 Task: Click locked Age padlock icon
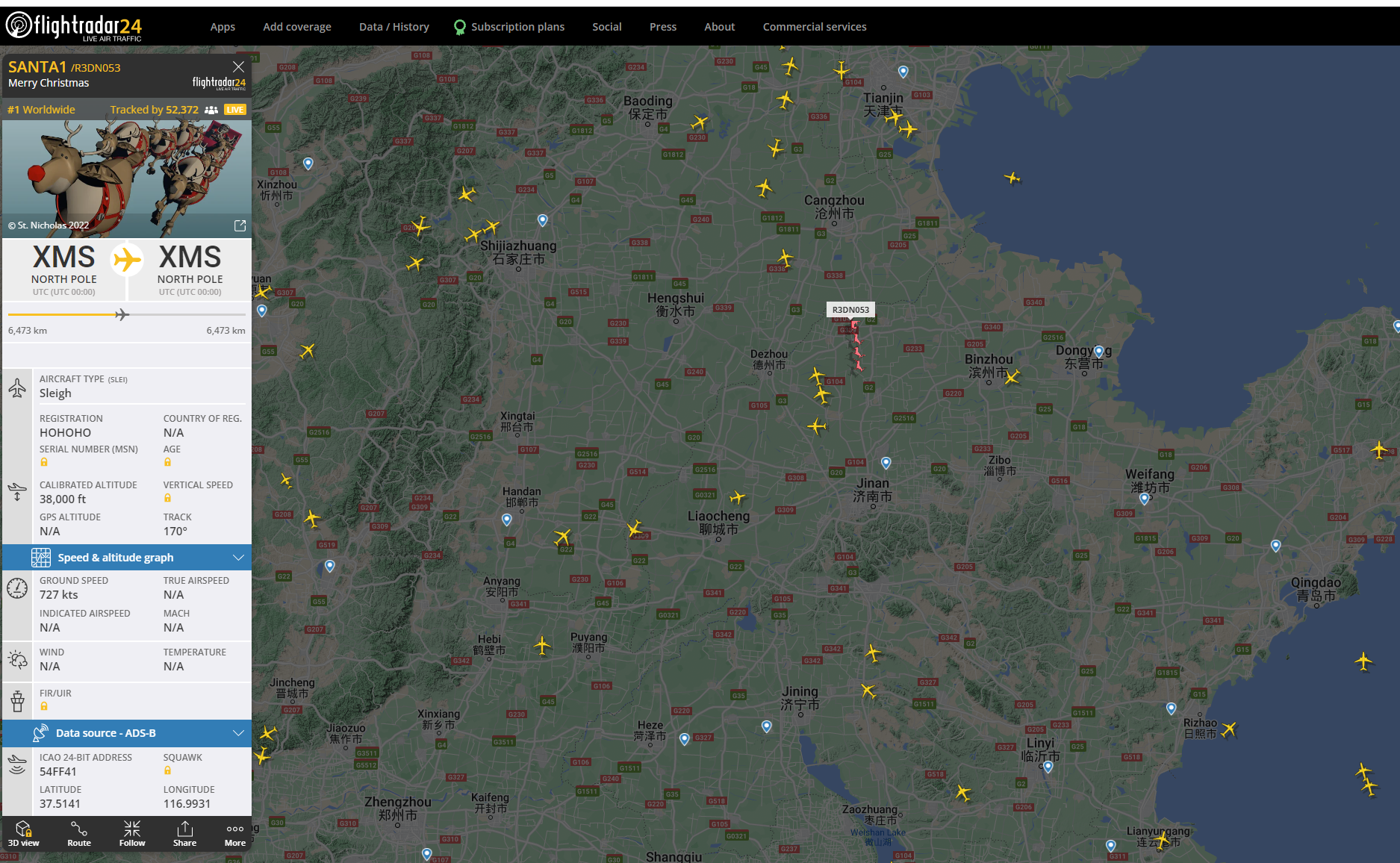[167, 462]
